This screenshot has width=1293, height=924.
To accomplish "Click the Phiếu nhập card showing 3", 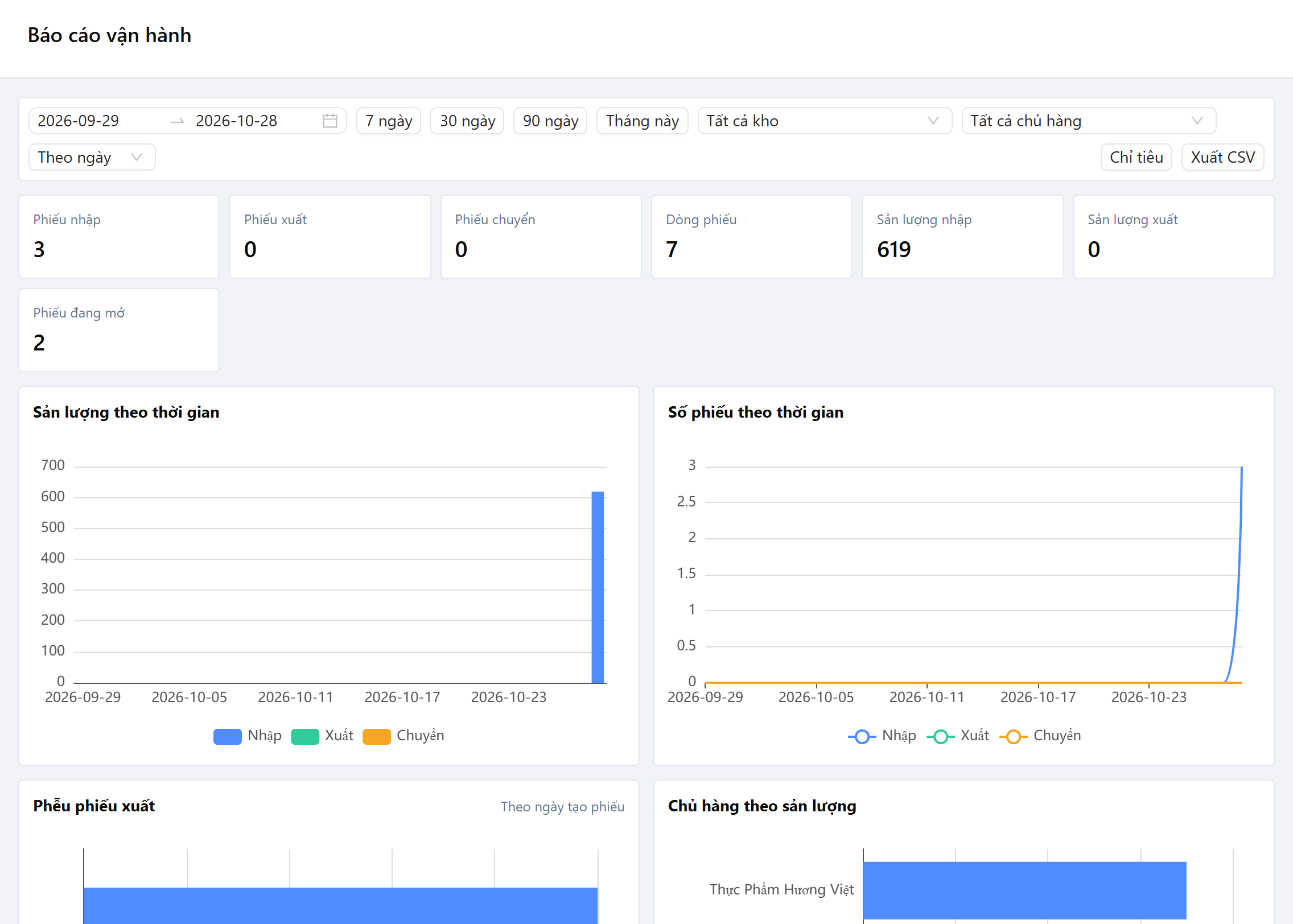I will [x=119, y=237].
